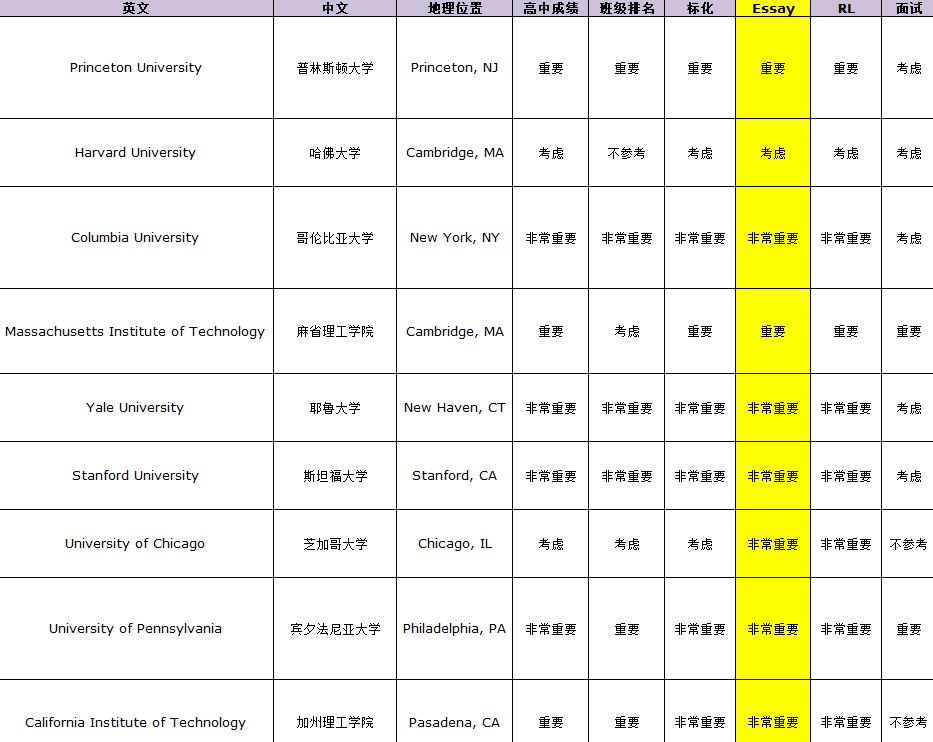Select Yale's 非常重要 high school grades cell
Viewport: 933px width, 742px height.
[x=550, y=408]
